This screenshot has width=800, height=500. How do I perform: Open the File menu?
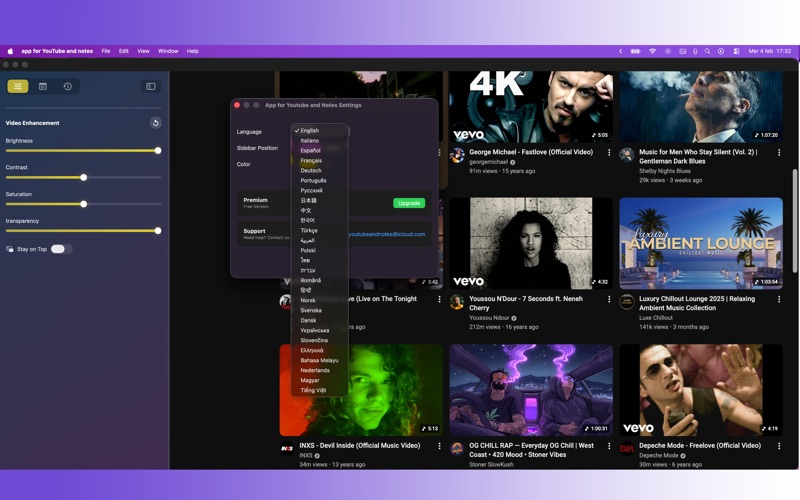[x=106, y=51]
